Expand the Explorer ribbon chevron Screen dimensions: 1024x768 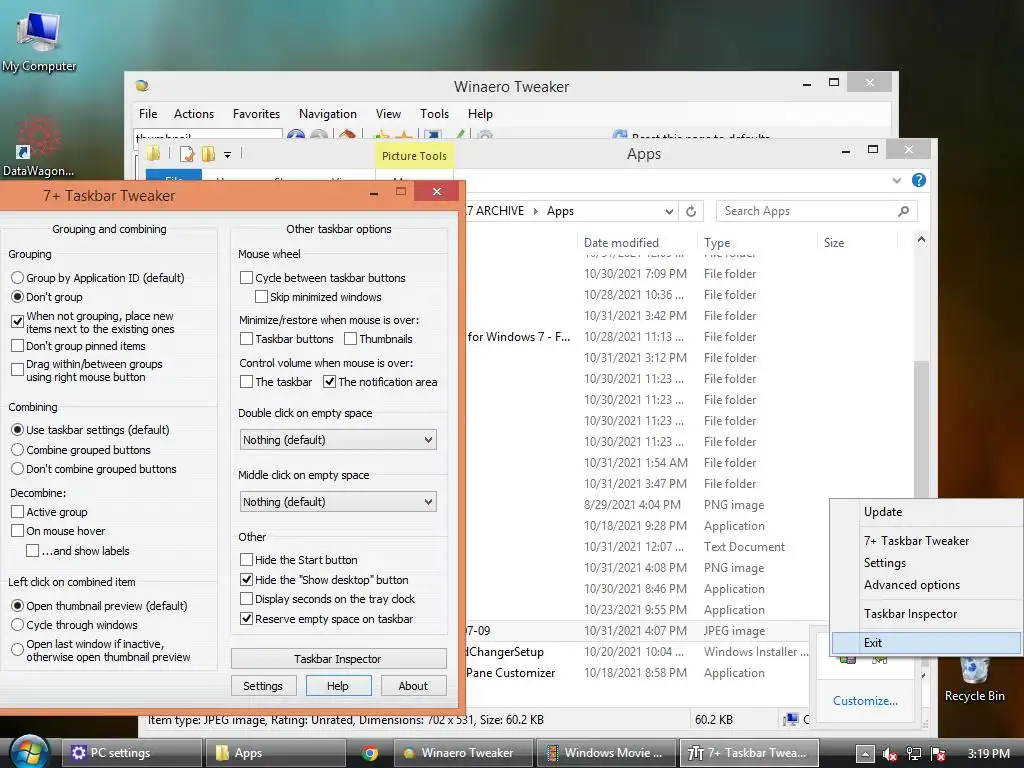897,180
